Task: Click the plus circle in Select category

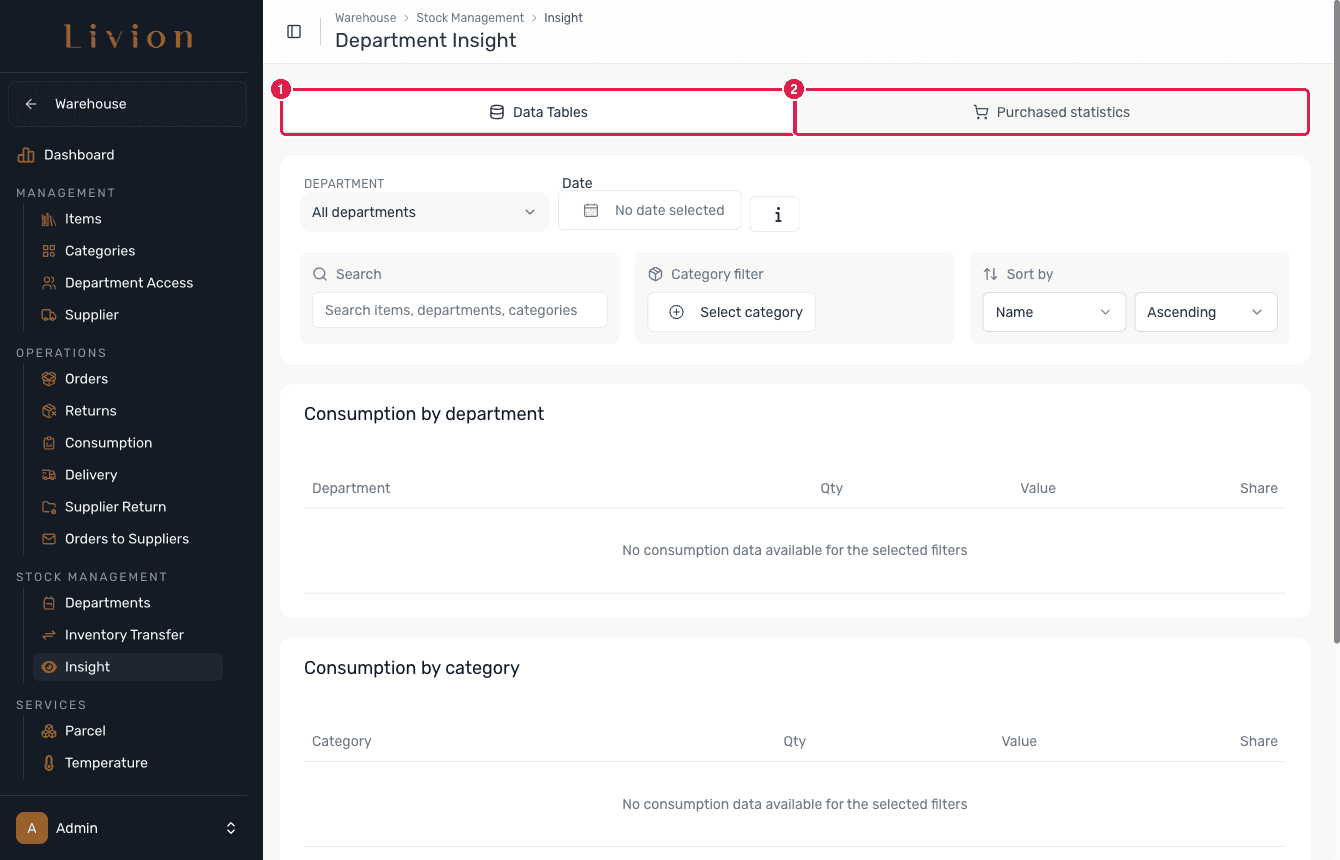Action: (x=676, y=312)
